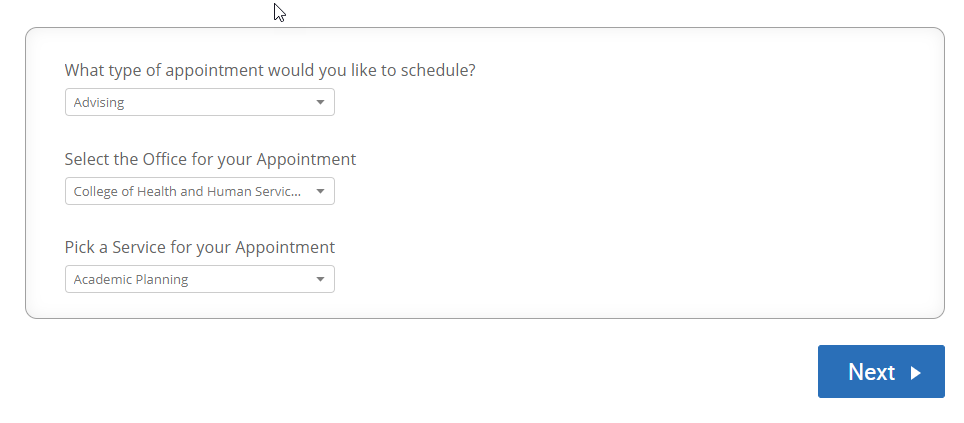Image resolution: width=964 pixels, height=423 pixels.
Task: Click the word 'Office' in second label
Action: 165,159
